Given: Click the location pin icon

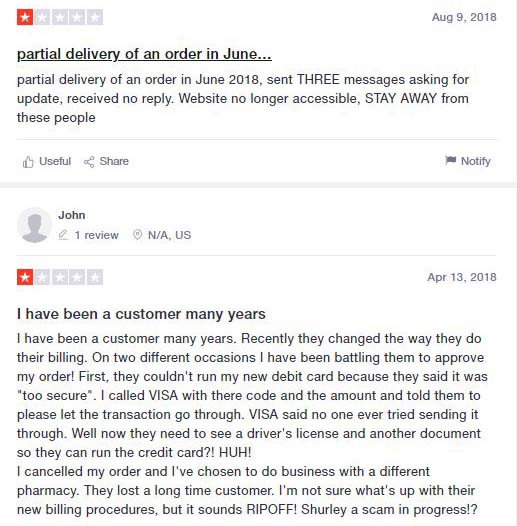Looking at the screenshot, I should coord(137,234).
